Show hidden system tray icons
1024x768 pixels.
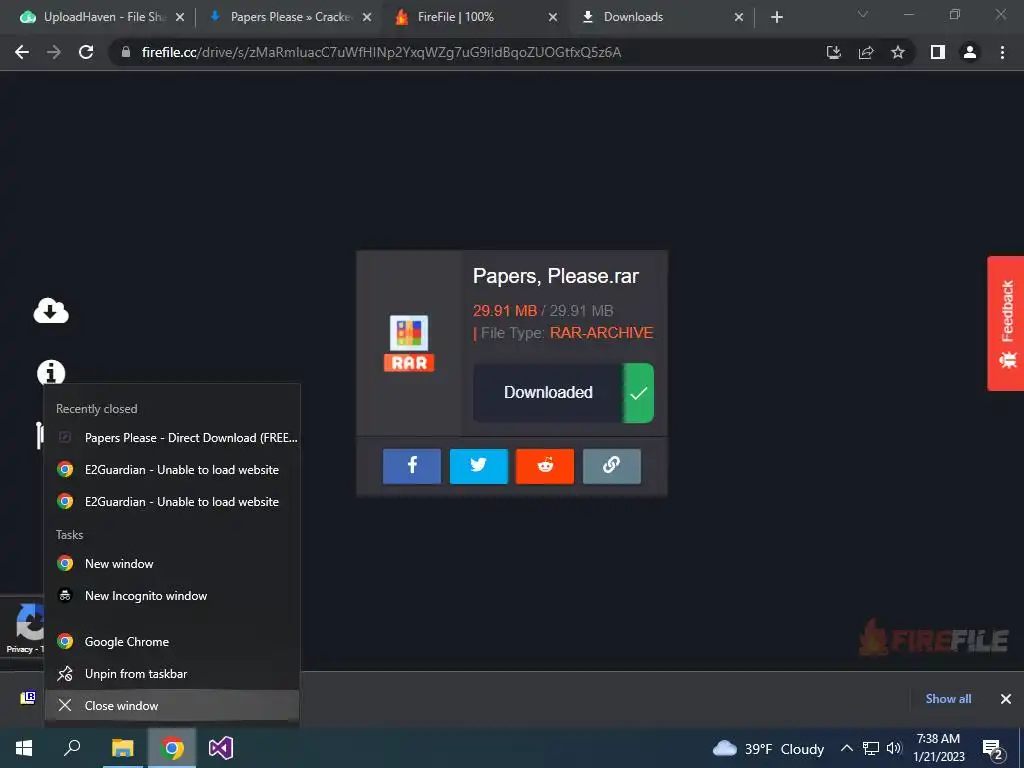click(x=846, y=748)
